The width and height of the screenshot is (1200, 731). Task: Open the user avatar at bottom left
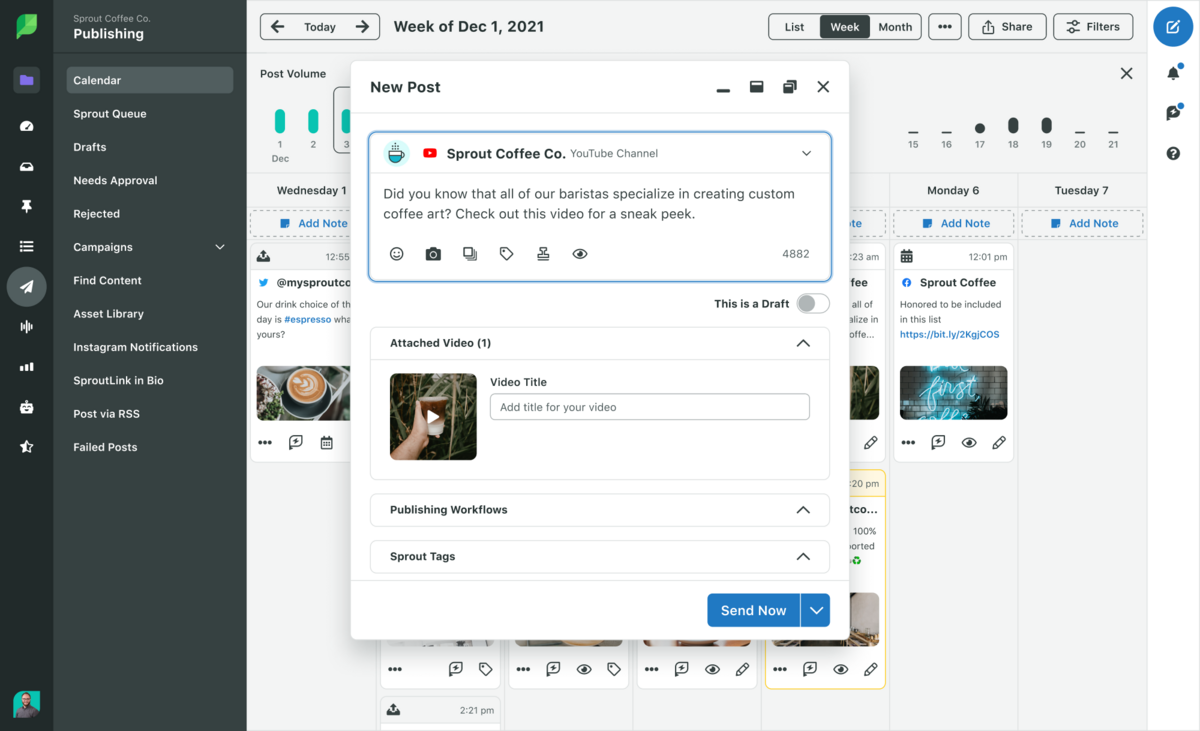tap(27, 704)
